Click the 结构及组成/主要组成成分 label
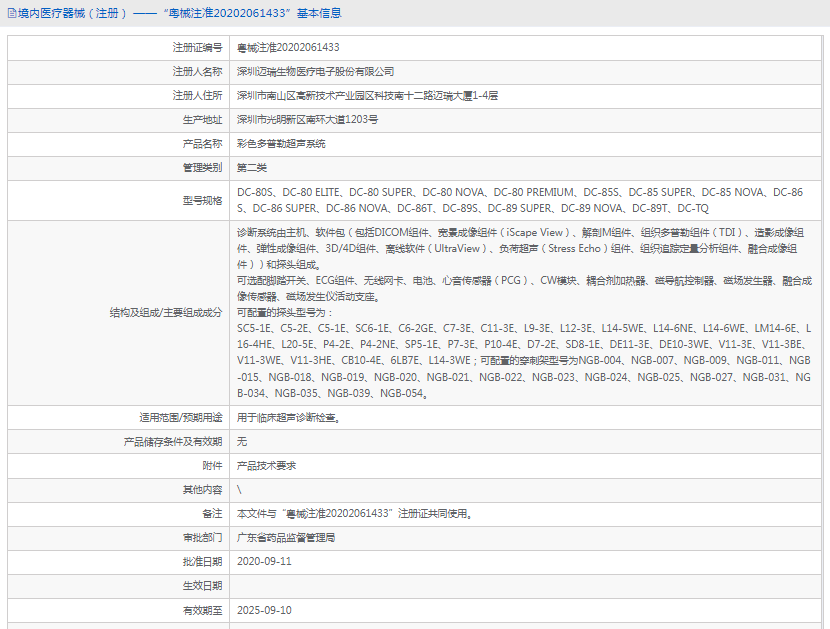Image resolution: width=830 pixels, height=629 pixels. [166, 313]
